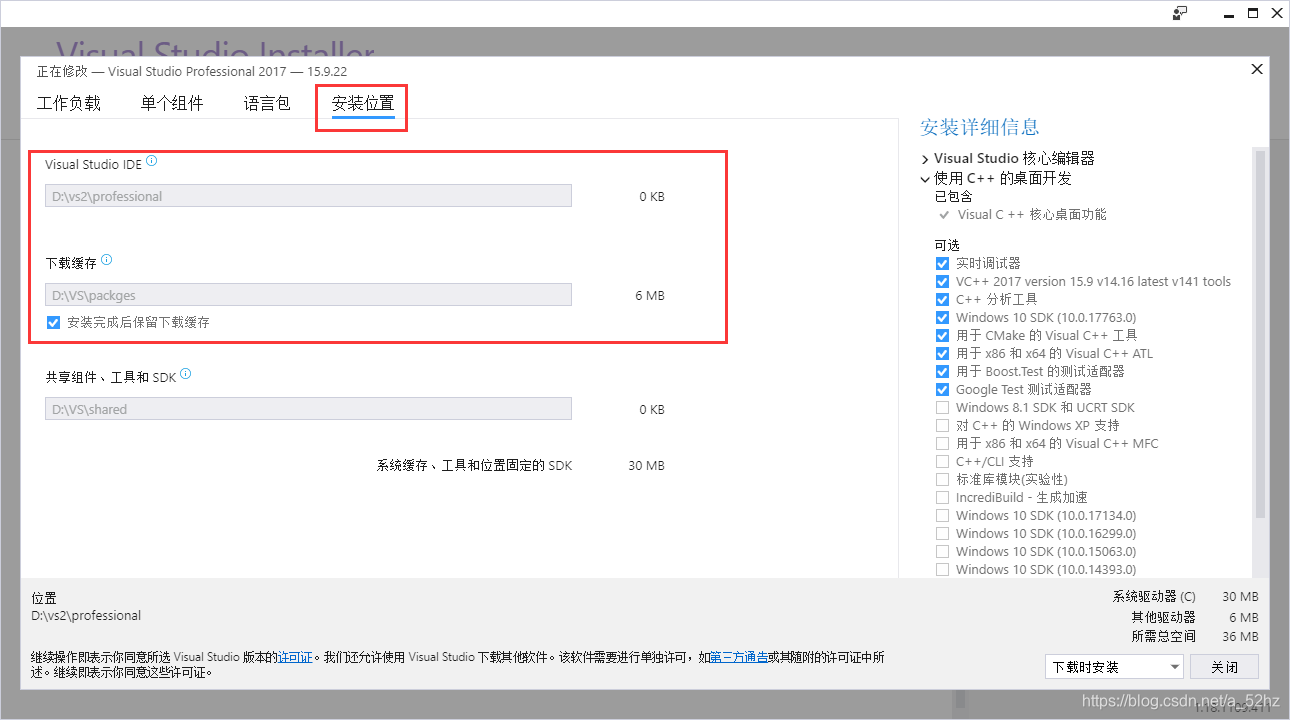
Task: Click the Visual Studio IDE path field
Action: click(308, 196)
